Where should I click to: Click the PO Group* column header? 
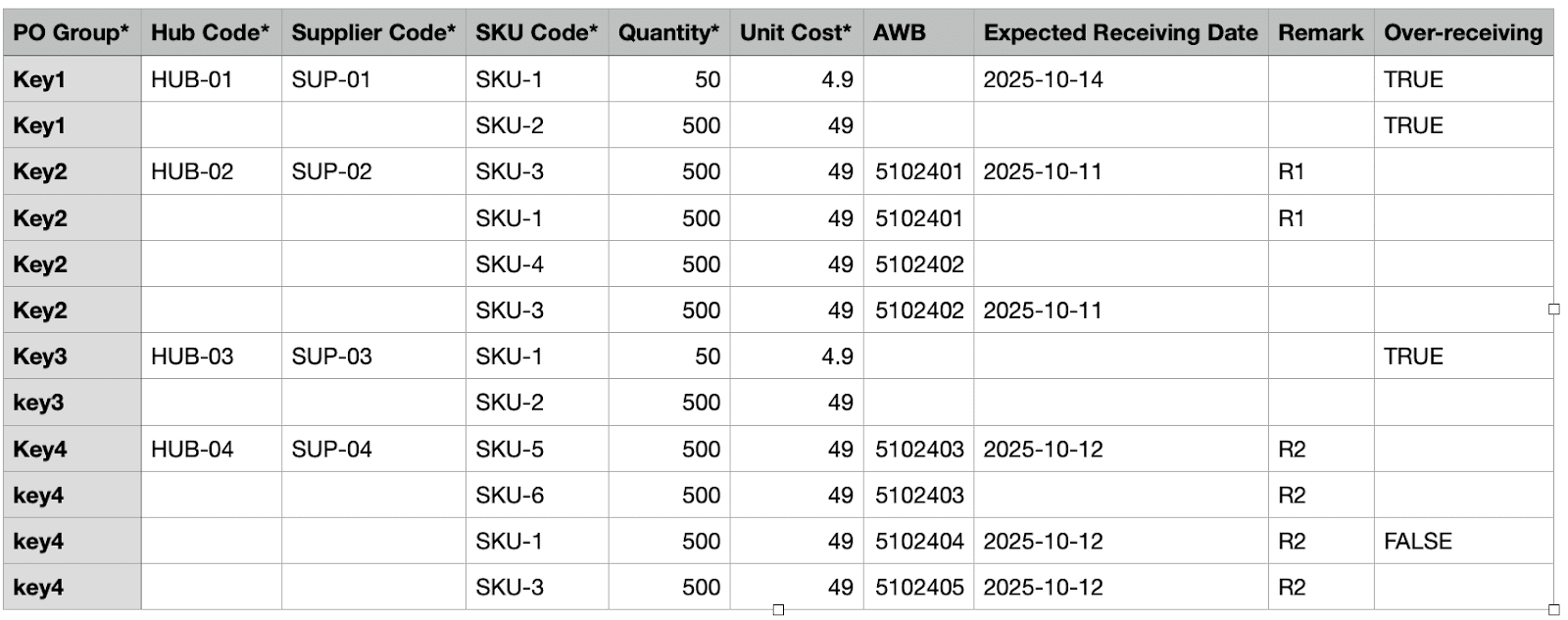71,32
